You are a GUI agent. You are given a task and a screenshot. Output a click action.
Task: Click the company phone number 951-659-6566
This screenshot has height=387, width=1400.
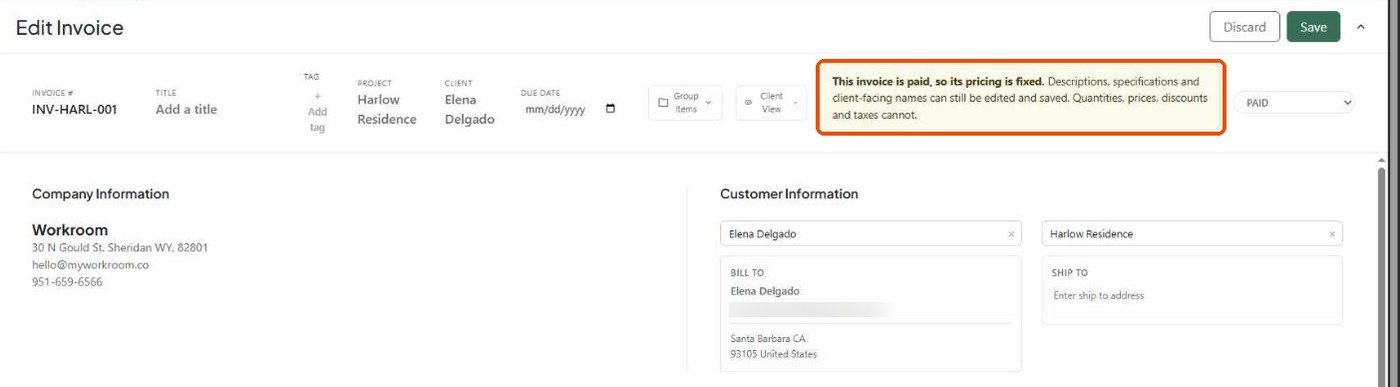[x=67, y=282]
